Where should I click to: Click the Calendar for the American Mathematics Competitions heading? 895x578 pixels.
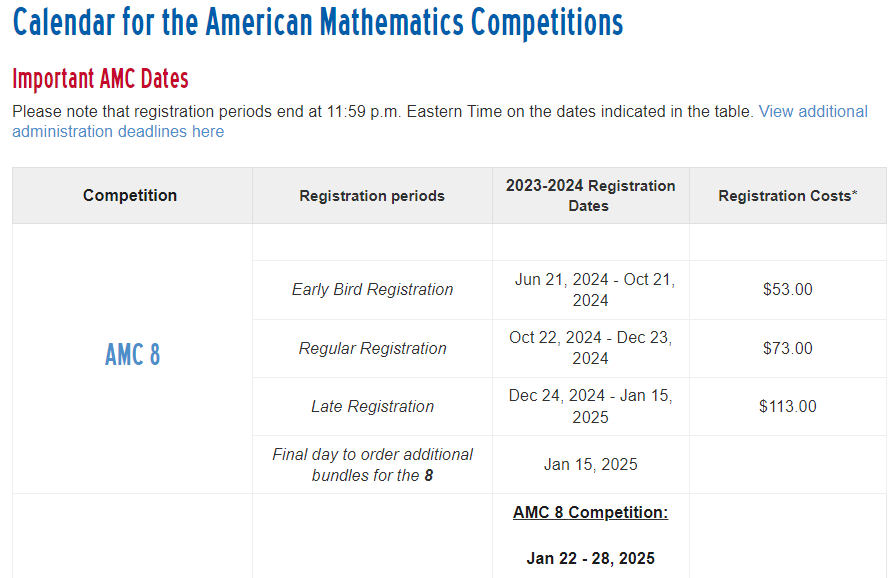(317, 22)
